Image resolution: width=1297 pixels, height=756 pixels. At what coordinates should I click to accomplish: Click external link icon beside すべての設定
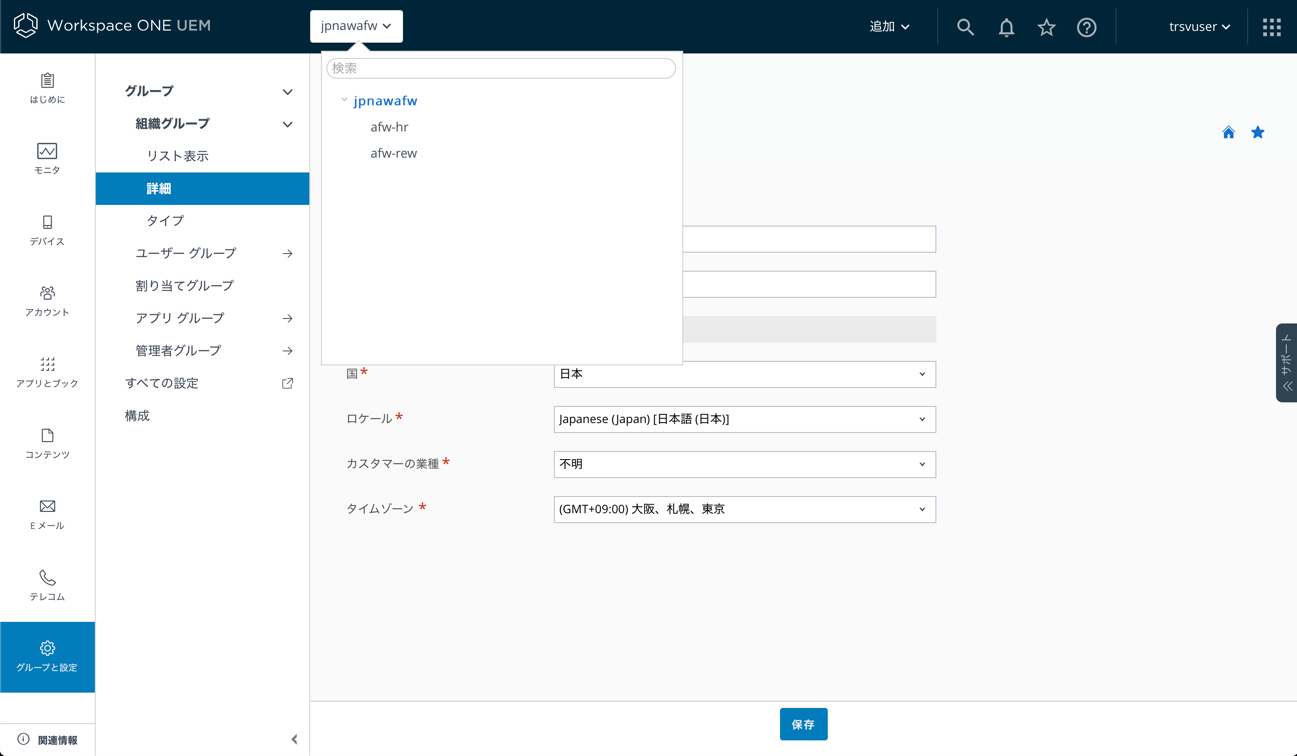tap(288, 383)
